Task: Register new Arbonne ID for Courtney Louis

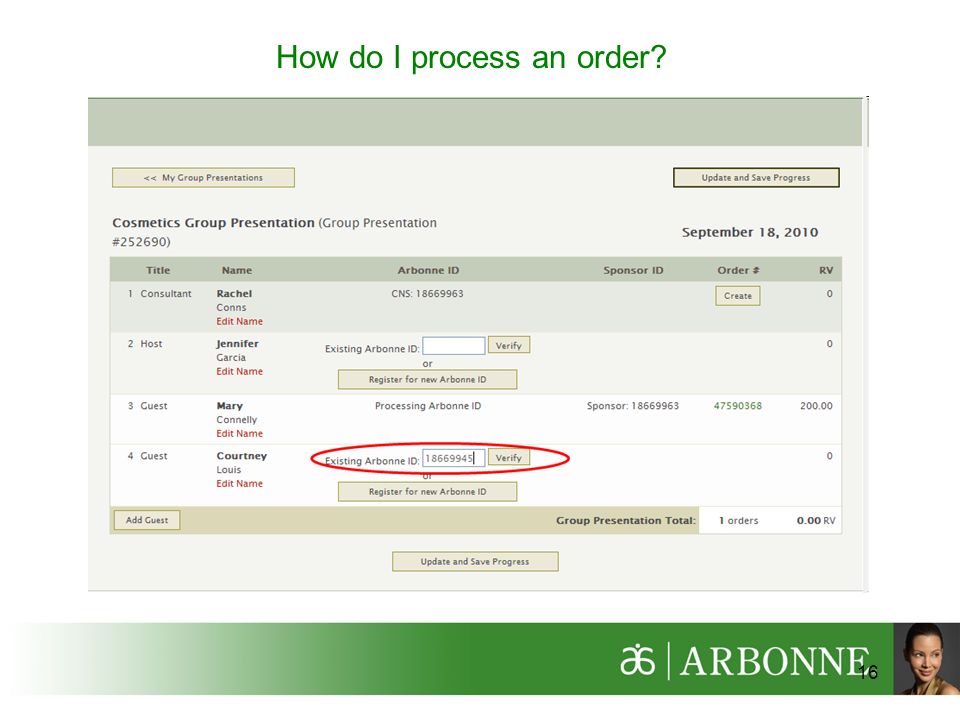Action: point(427,492)
